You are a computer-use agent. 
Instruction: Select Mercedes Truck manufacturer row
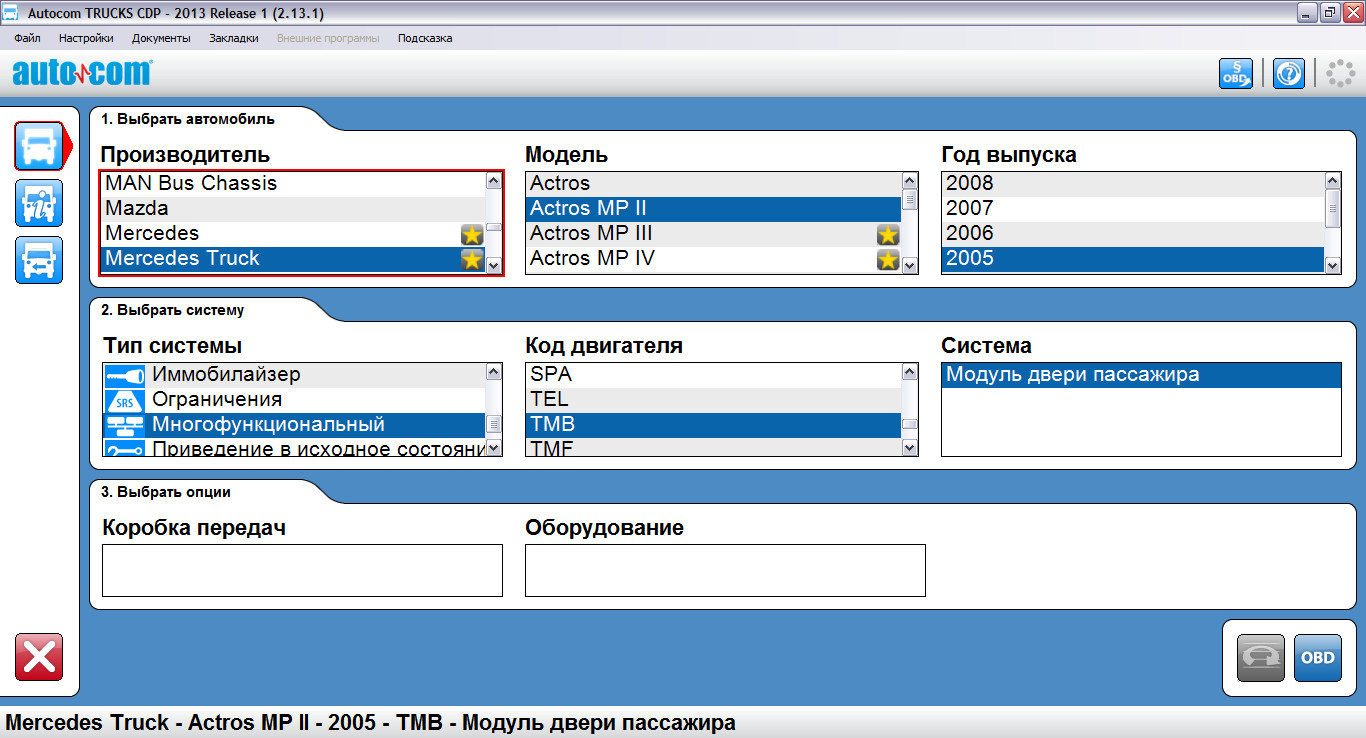pyautogui.click(x=293, y=258)
